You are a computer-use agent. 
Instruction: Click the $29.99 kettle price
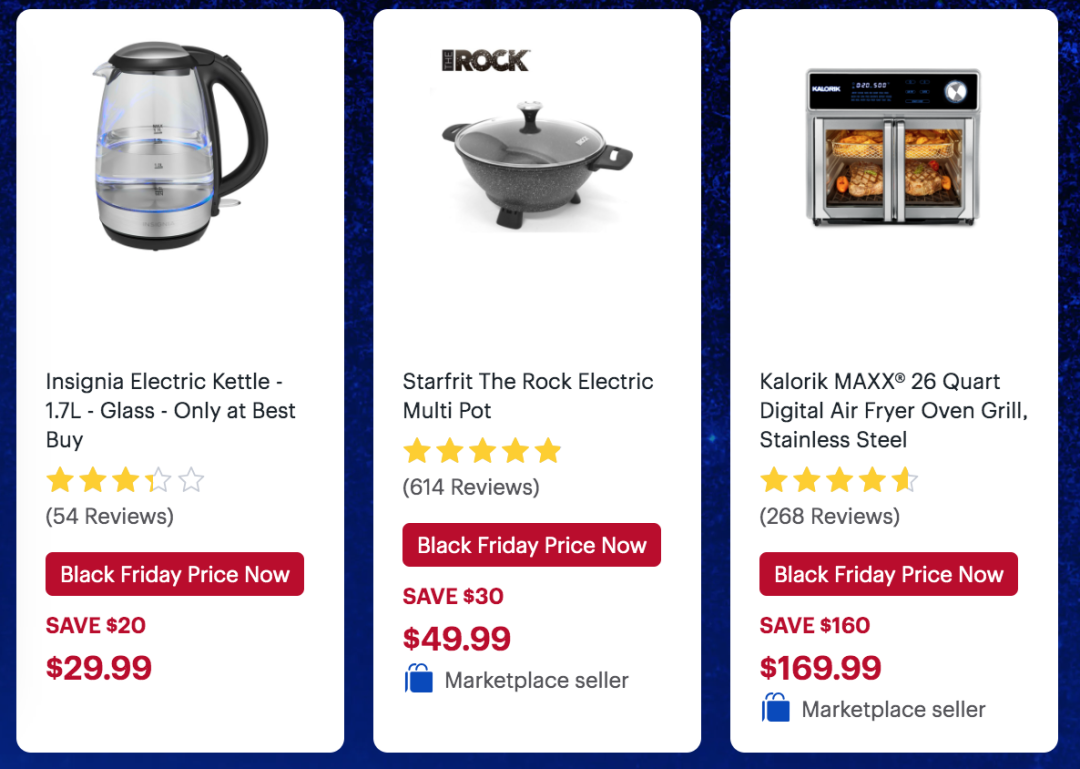99,667
